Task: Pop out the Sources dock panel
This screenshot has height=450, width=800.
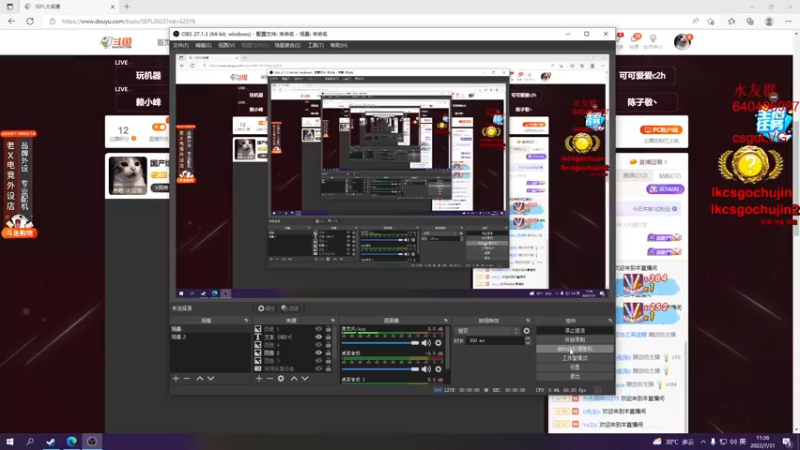Action: pos(333,321)
